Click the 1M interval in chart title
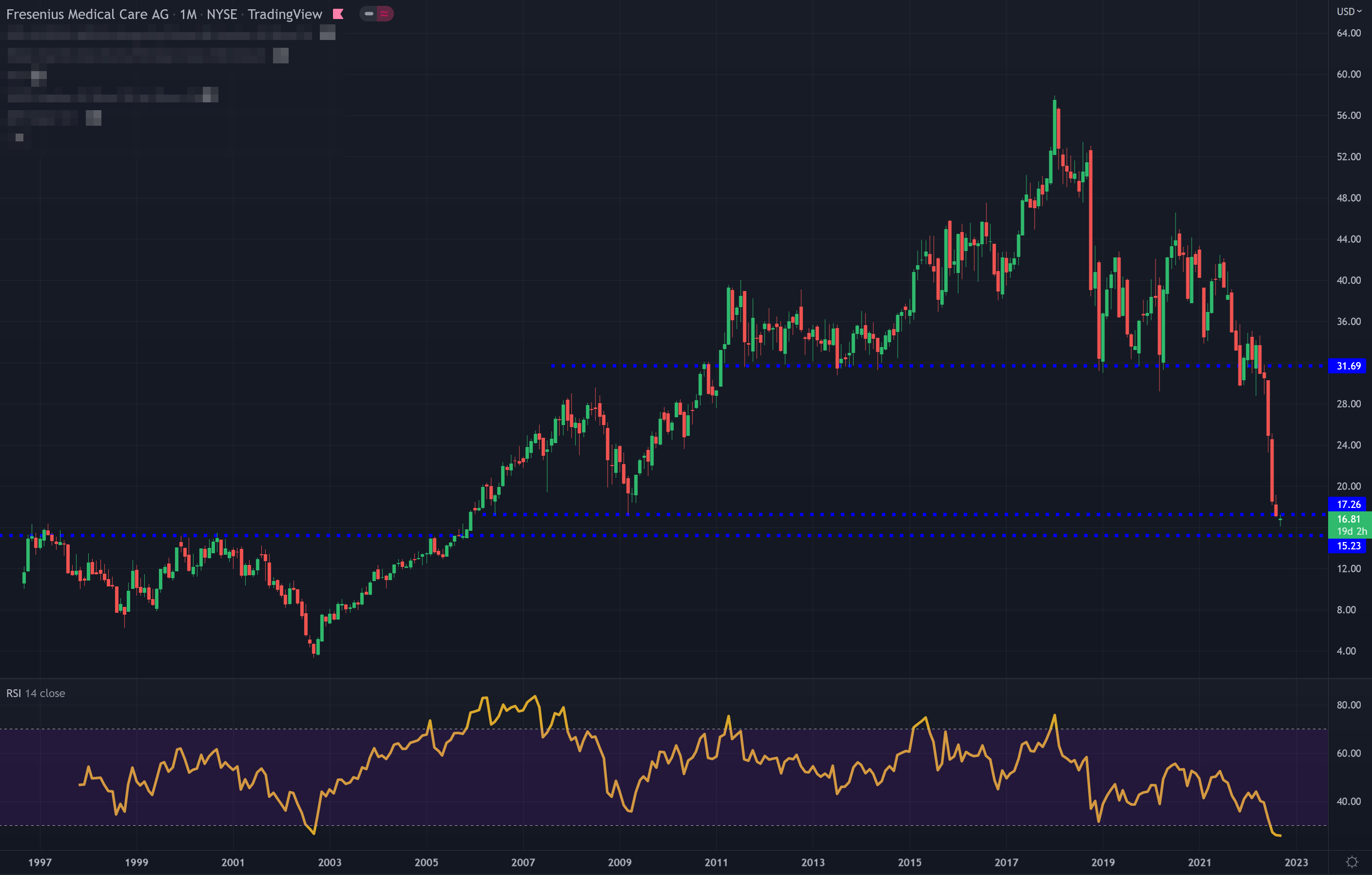This screenshot has width=1372, height=875. 188,14
